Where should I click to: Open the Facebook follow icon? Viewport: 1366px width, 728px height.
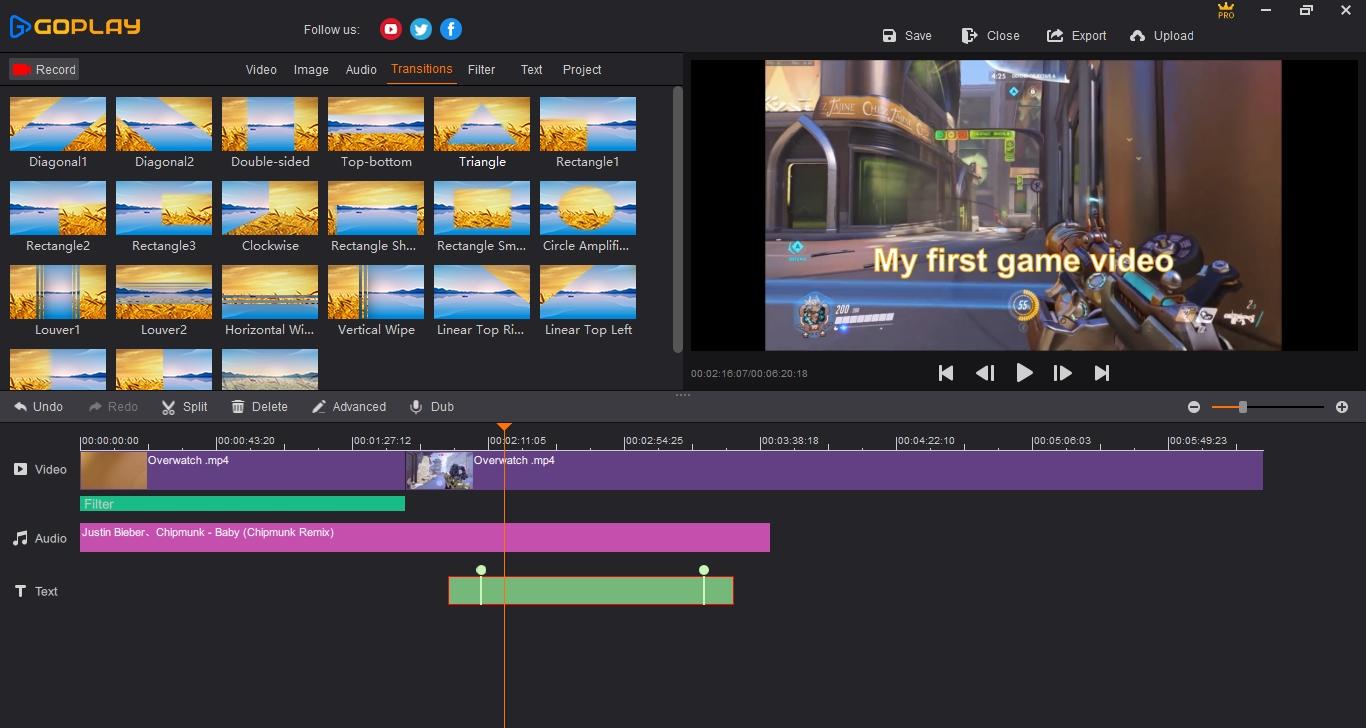(451, 29)
